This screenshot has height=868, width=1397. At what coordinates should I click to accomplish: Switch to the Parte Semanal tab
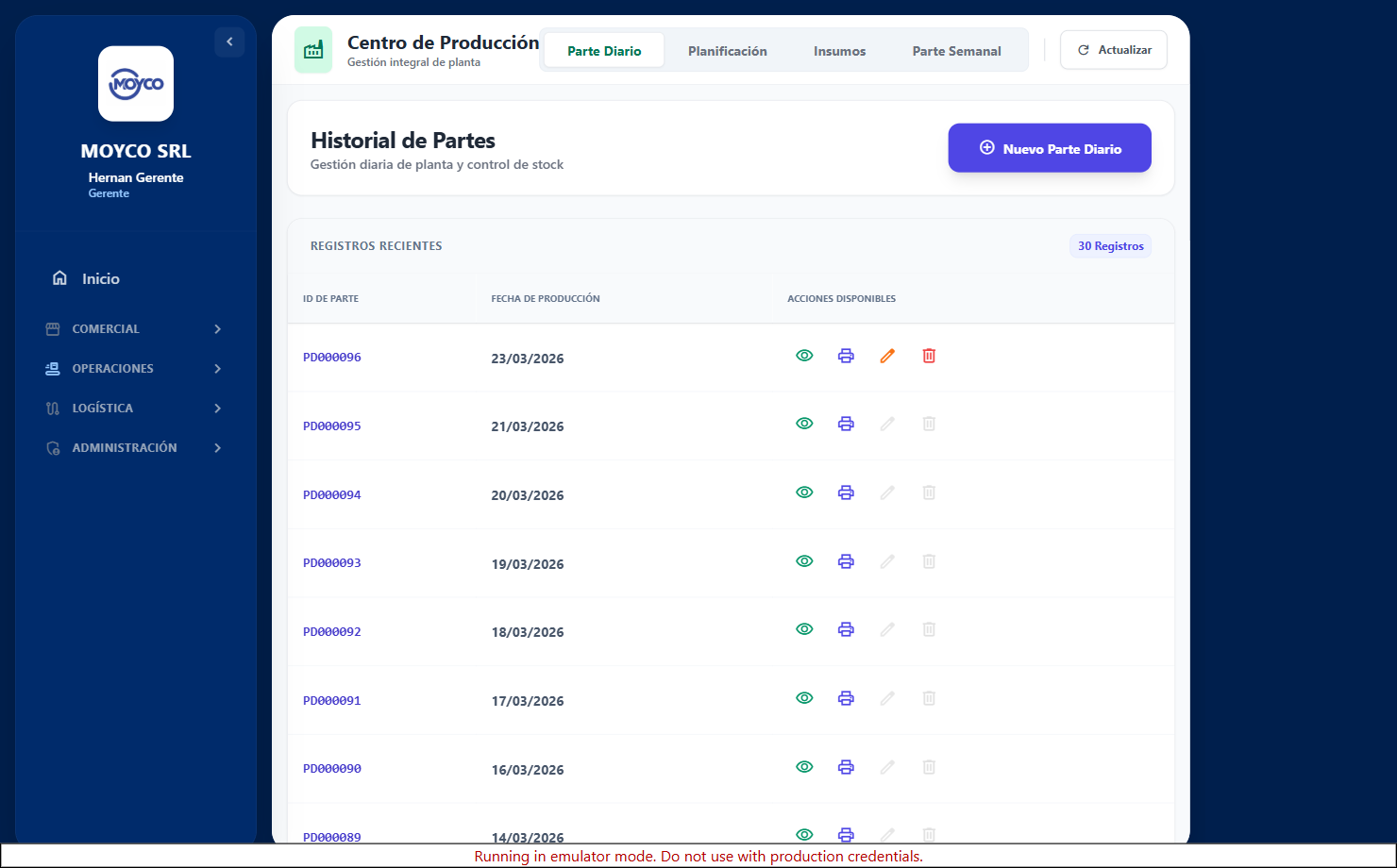(x=957, y=51)
